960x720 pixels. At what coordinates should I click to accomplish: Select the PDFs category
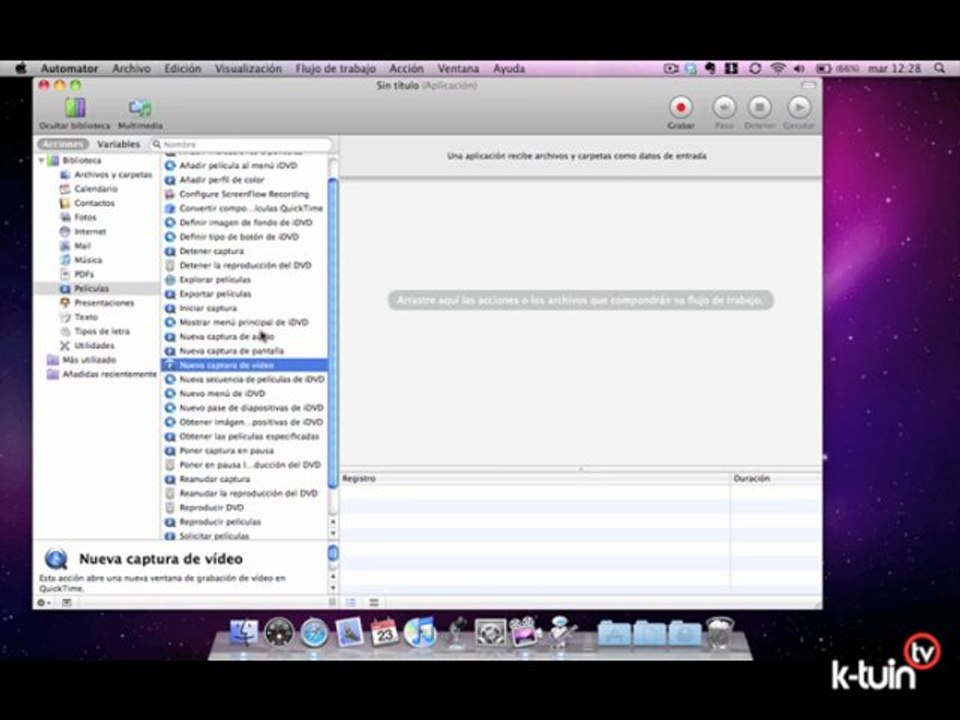84,274
